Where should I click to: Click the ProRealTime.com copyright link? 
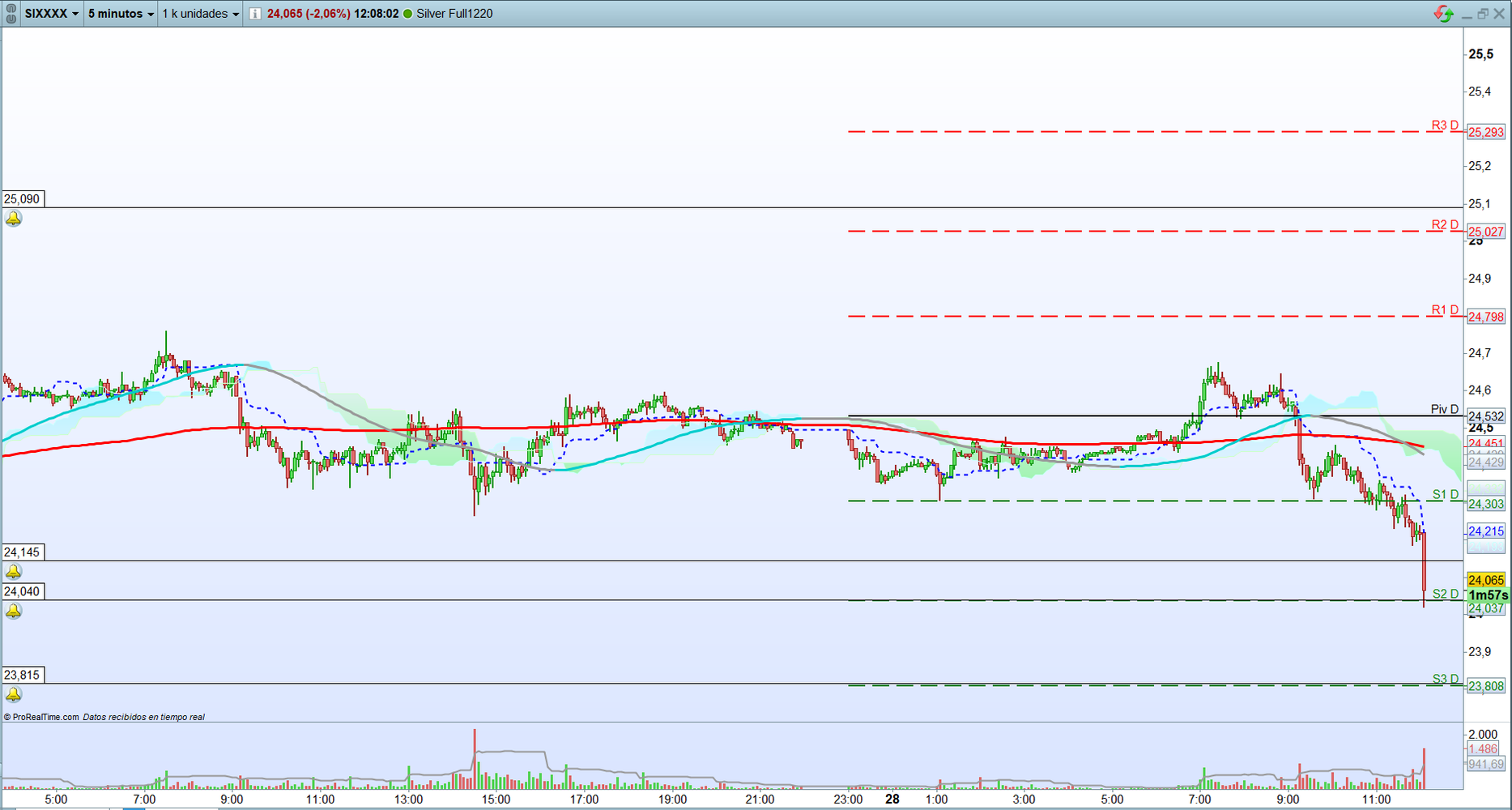(x=41, y=717)
